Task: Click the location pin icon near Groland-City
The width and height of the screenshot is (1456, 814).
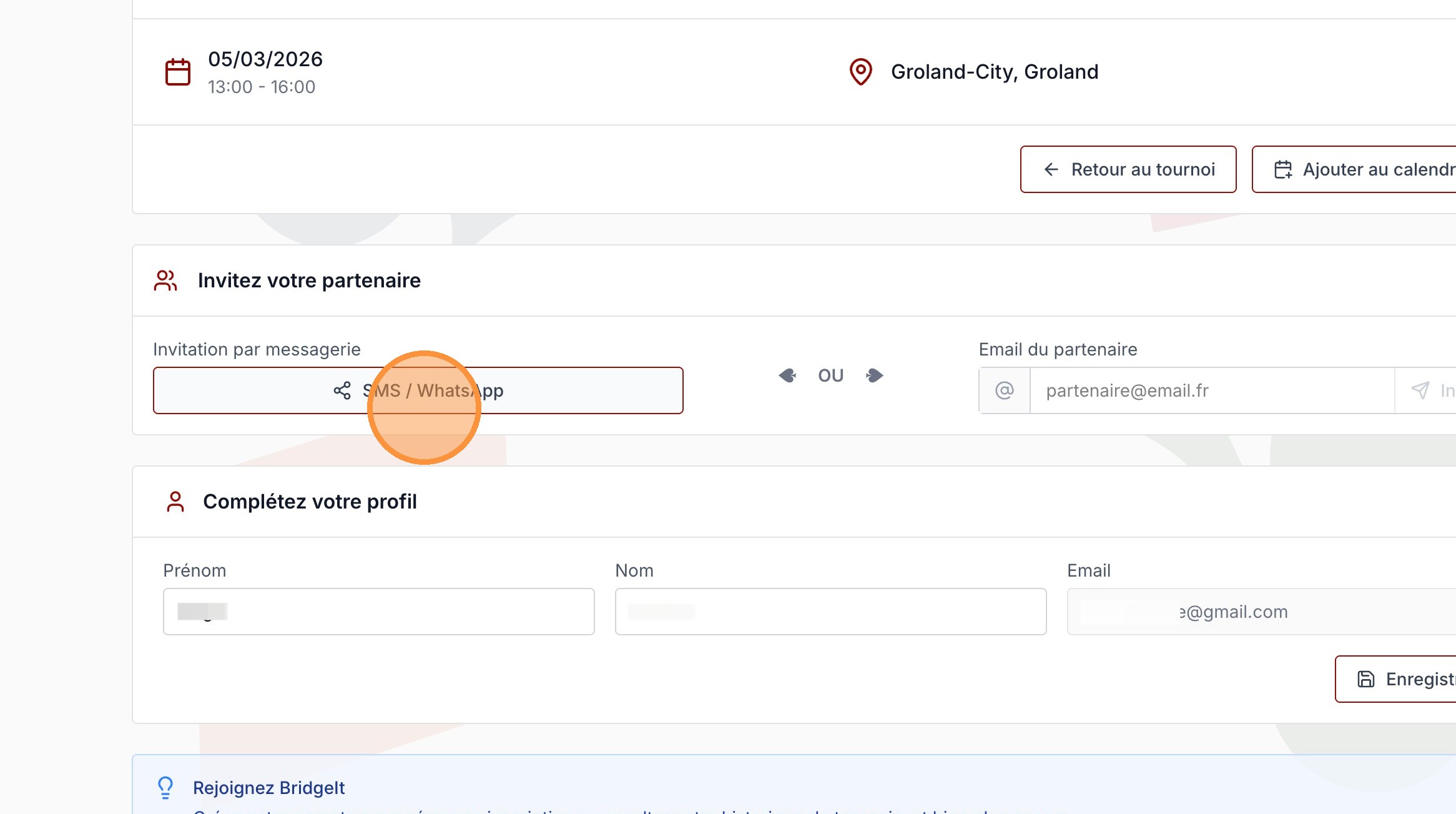Action: (860, 72)
